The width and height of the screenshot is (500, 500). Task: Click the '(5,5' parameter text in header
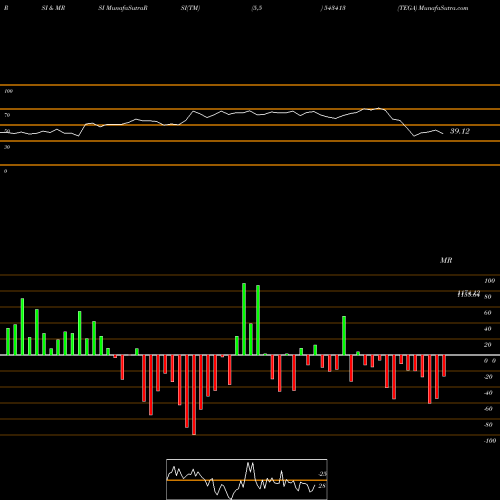(x=257, y=8)
